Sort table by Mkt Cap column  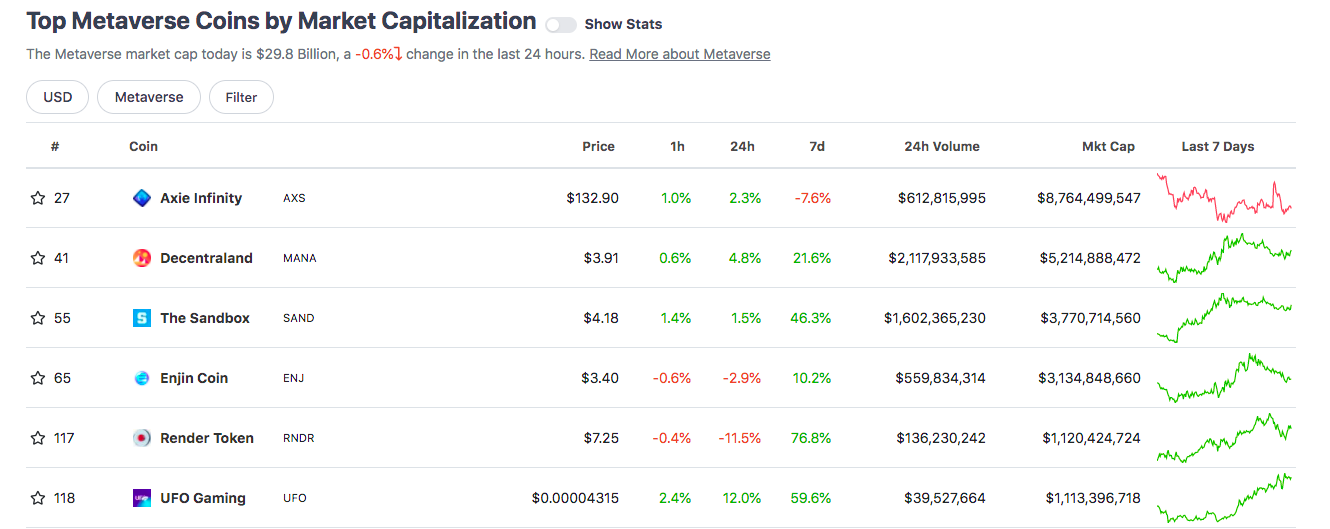click(1108, 146)
